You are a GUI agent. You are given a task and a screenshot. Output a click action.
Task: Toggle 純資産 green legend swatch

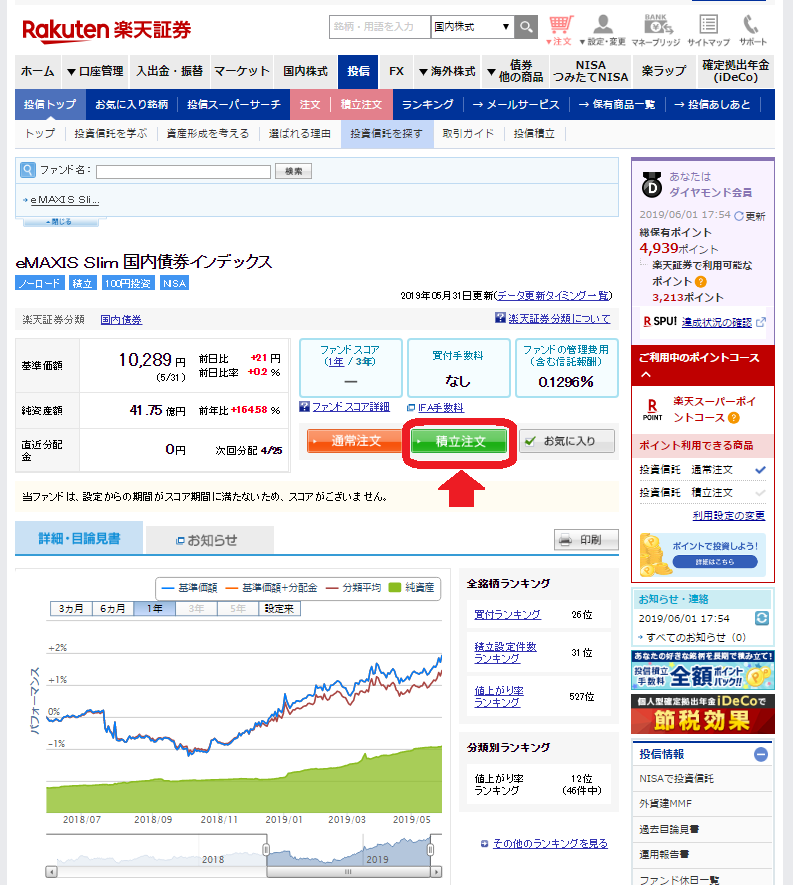click(x=395, y=588)
